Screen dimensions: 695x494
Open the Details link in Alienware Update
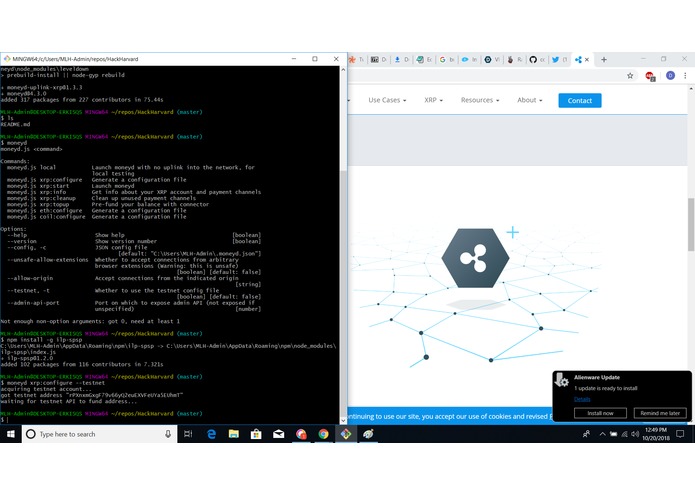(582, 399)
